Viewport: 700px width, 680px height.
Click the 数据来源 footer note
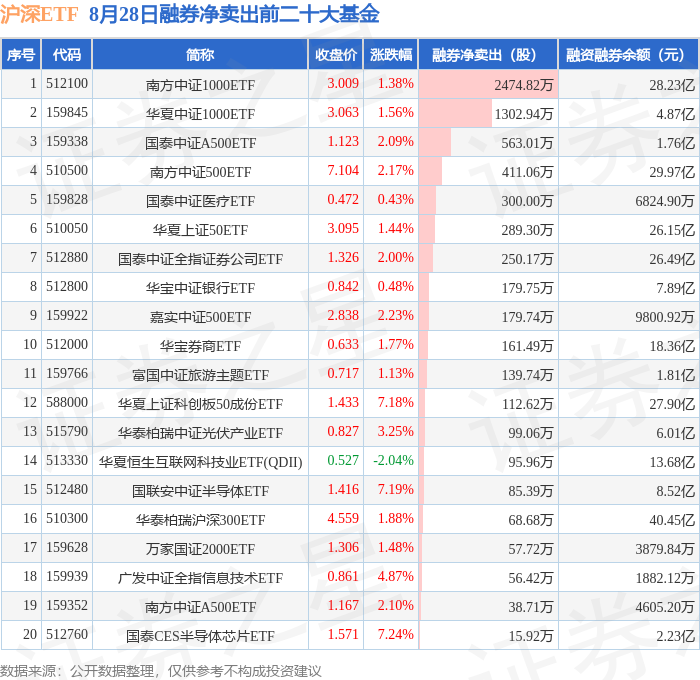(161, 671)
